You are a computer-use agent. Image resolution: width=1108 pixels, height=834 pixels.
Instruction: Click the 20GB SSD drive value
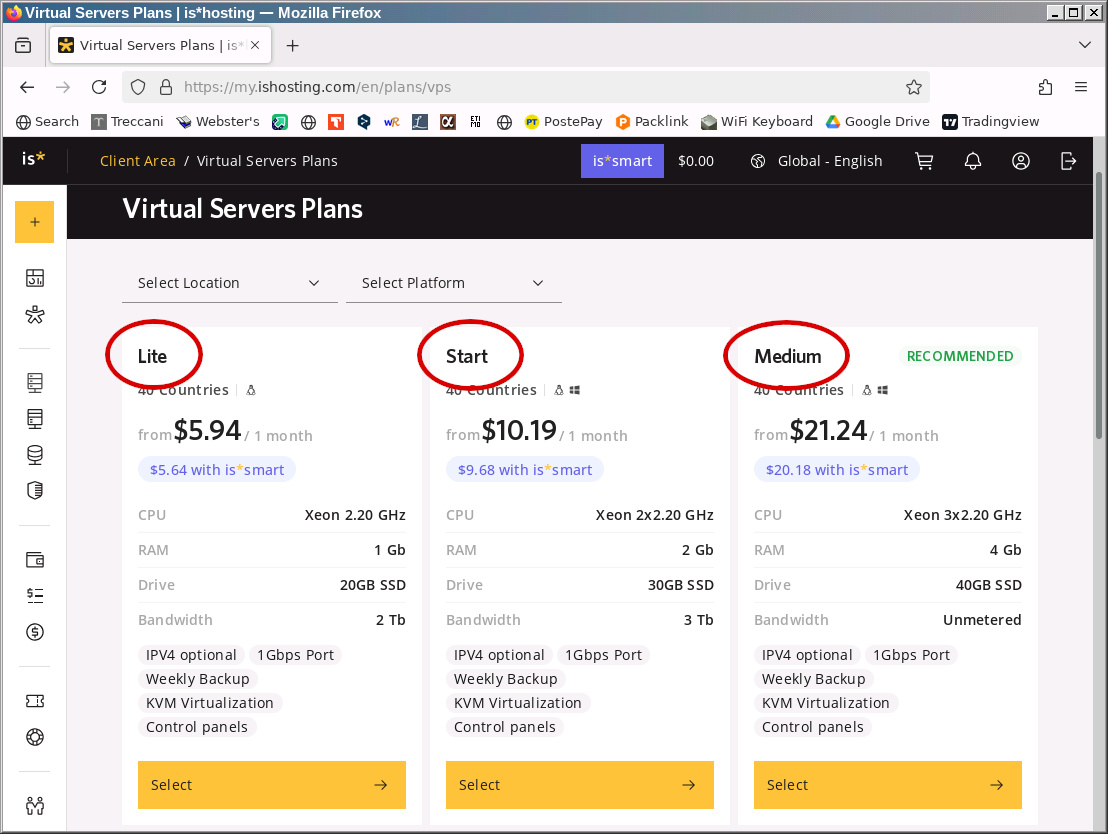coord(373,585)
